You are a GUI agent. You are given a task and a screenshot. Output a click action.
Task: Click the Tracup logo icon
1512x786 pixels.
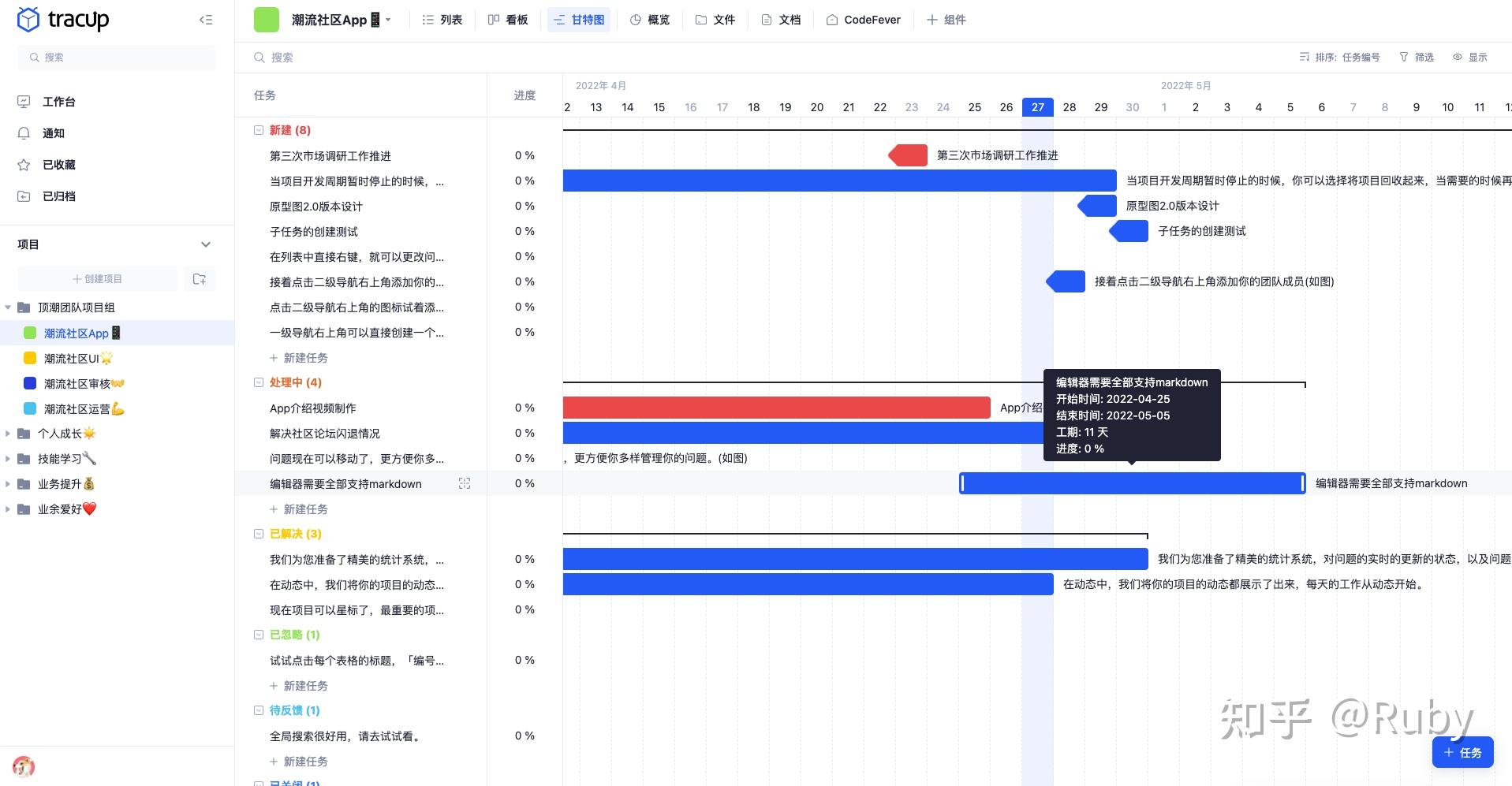click(x=28, y=20)
